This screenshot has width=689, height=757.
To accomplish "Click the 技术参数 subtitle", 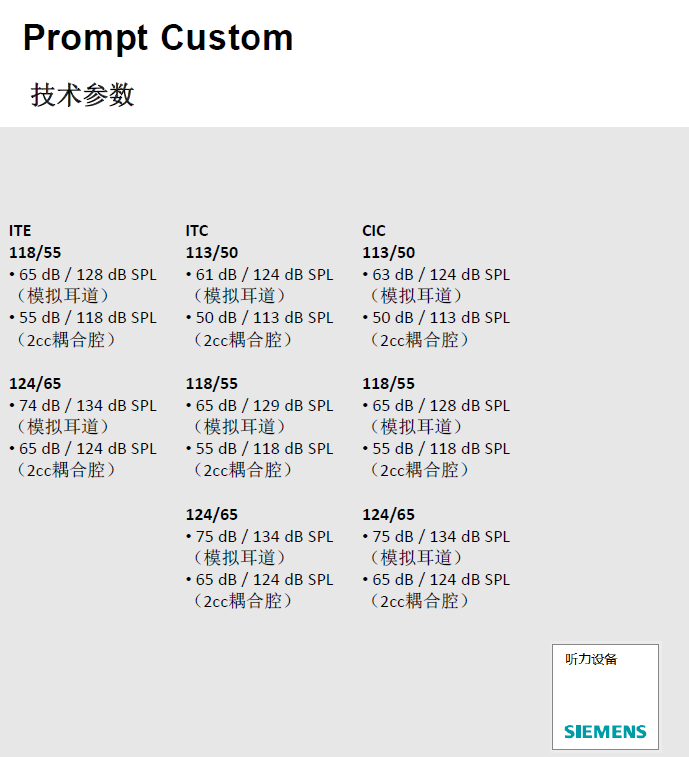I will 82,95.
